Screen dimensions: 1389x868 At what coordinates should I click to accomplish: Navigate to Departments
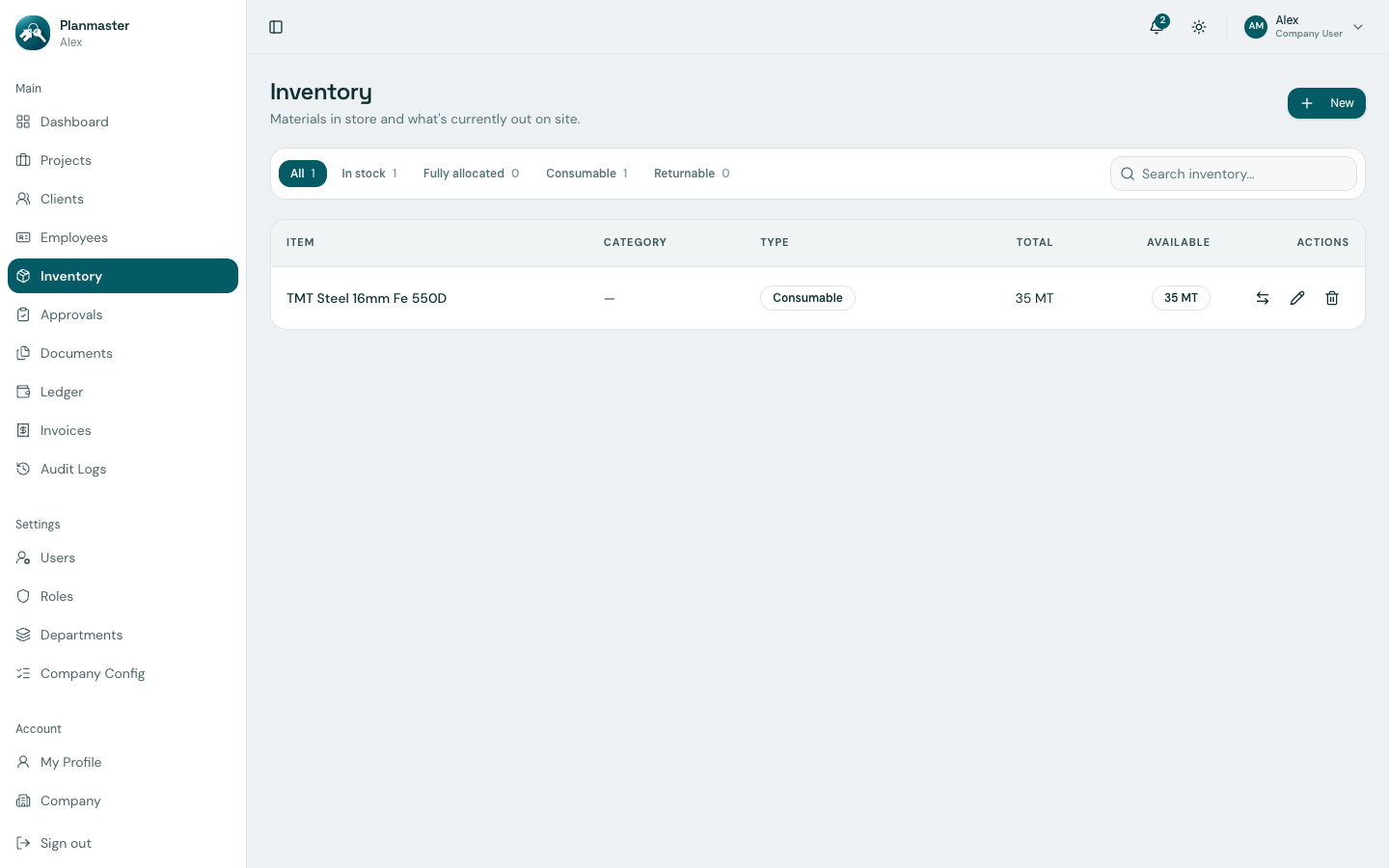pyautogui.click(x=123, y=635)
